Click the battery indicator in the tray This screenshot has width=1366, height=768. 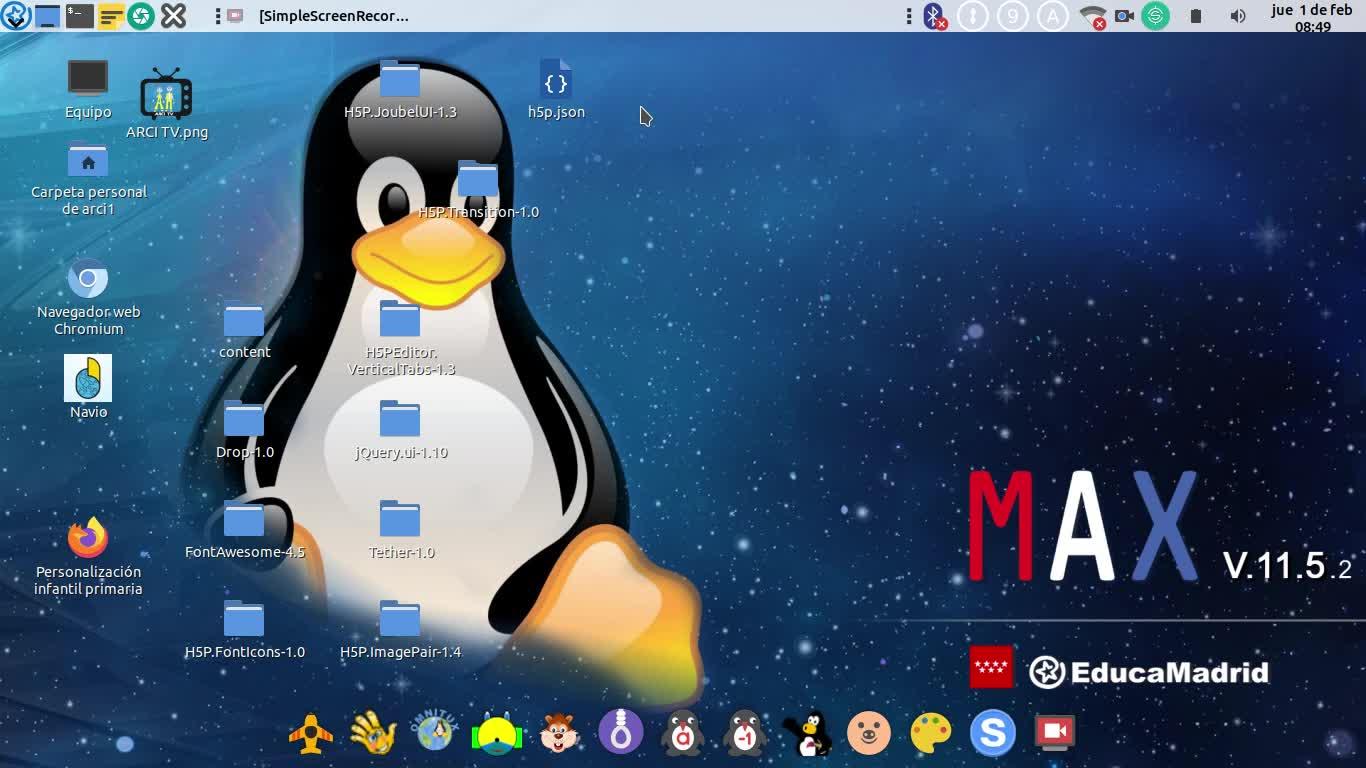(x=1195, y=16)
